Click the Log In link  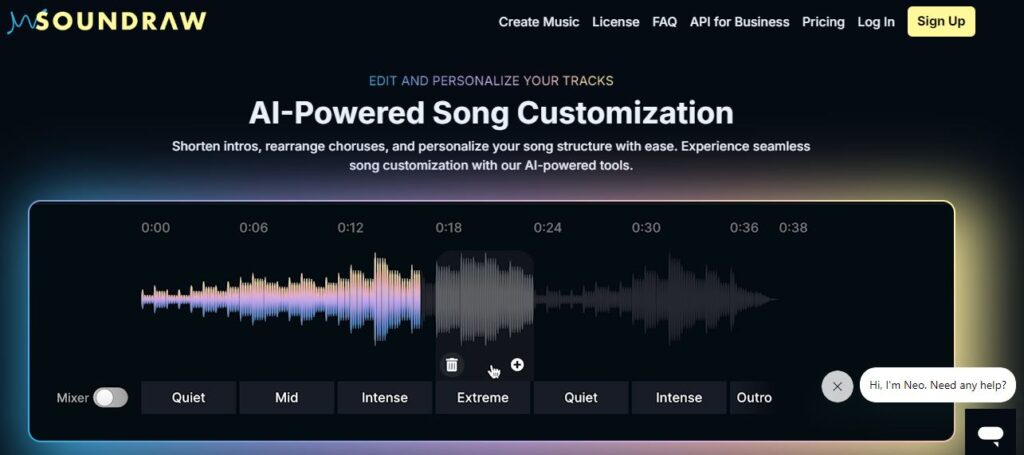876,22
